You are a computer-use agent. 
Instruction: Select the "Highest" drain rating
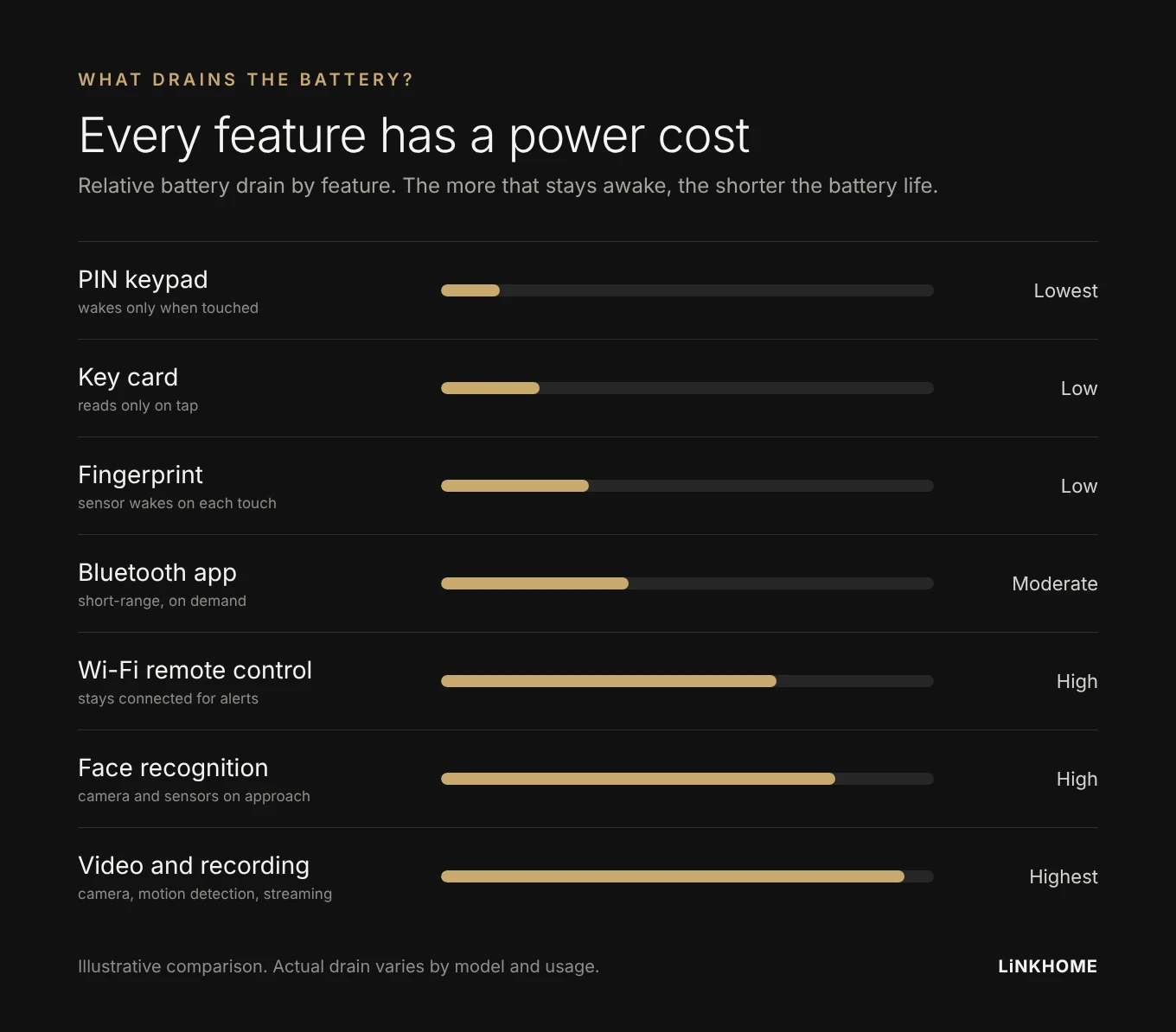click(x=1064, y=876)
